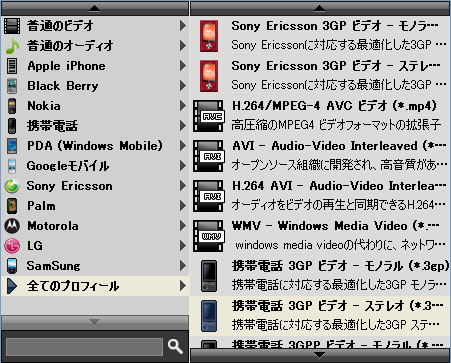Image resolution: width=451 pixels, height=363 pixels.
Task: Click the Black Berry phone icon
Action: [12, 86]
